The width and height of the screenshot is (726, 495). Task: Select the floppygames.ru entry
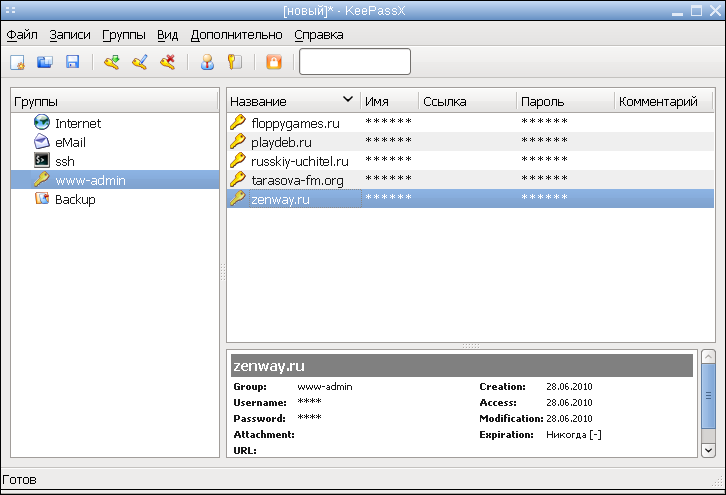pyautogui.click(x=295, y=123)
